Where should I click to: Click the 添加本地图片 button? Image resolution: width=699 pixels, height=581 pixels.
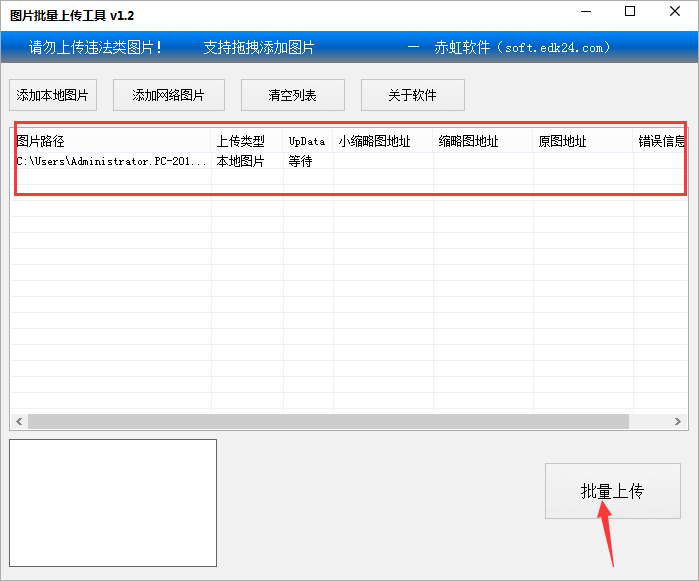53,95
